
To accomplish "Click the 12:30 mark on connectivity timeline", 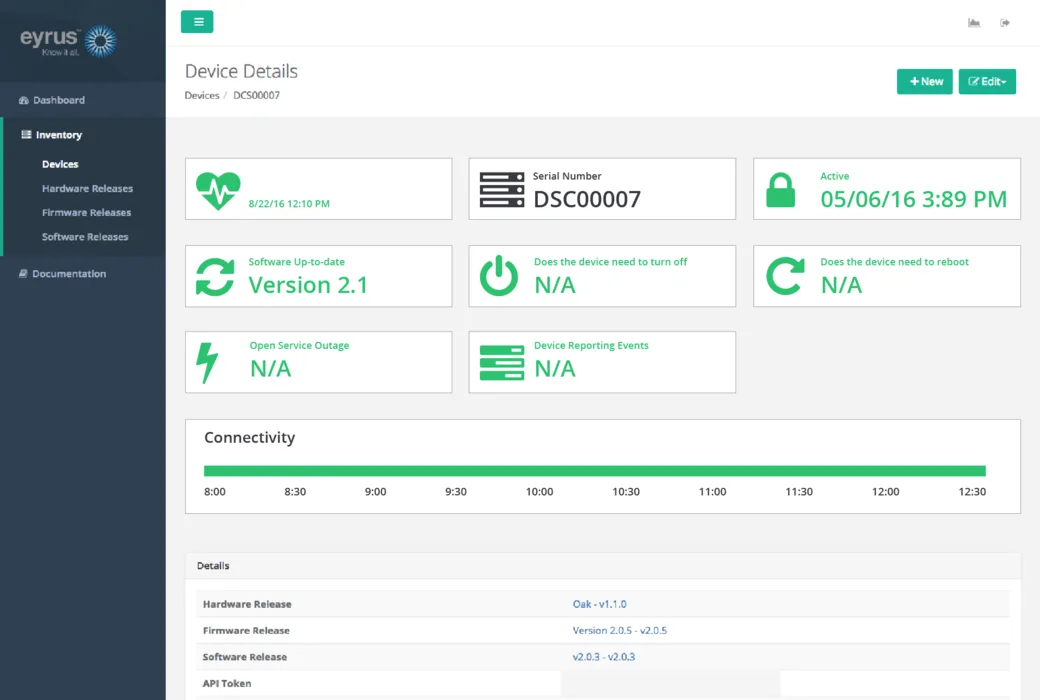I will point(972,492).
